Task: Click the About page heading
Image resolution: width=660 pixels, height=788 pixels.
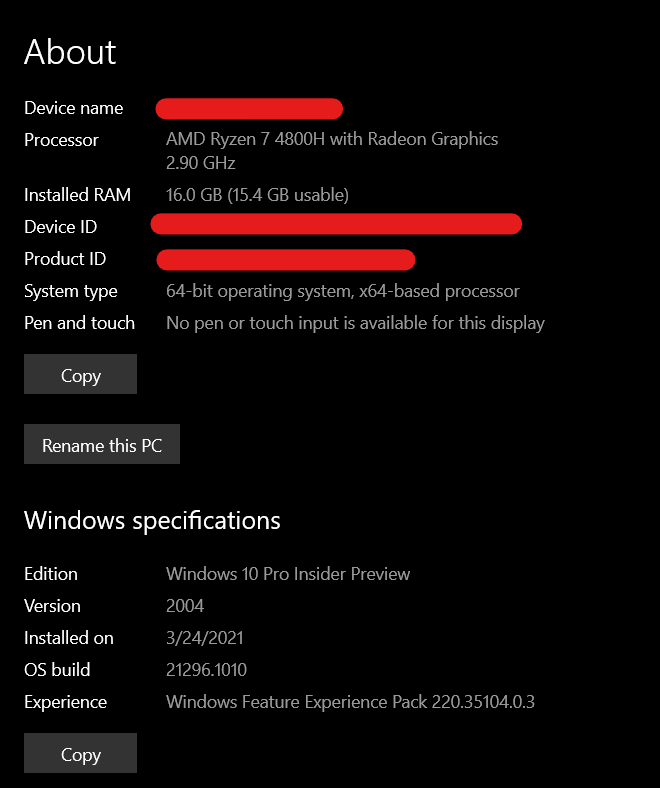Action: [x=70, y=52]
